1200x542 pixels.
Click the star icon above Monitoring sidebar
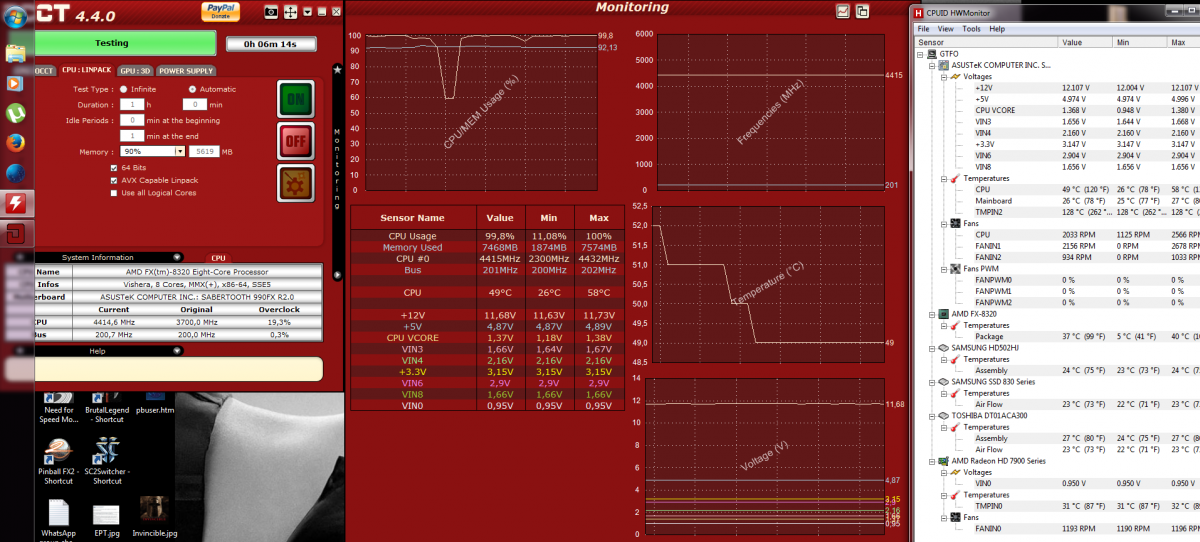pos(337,70)
